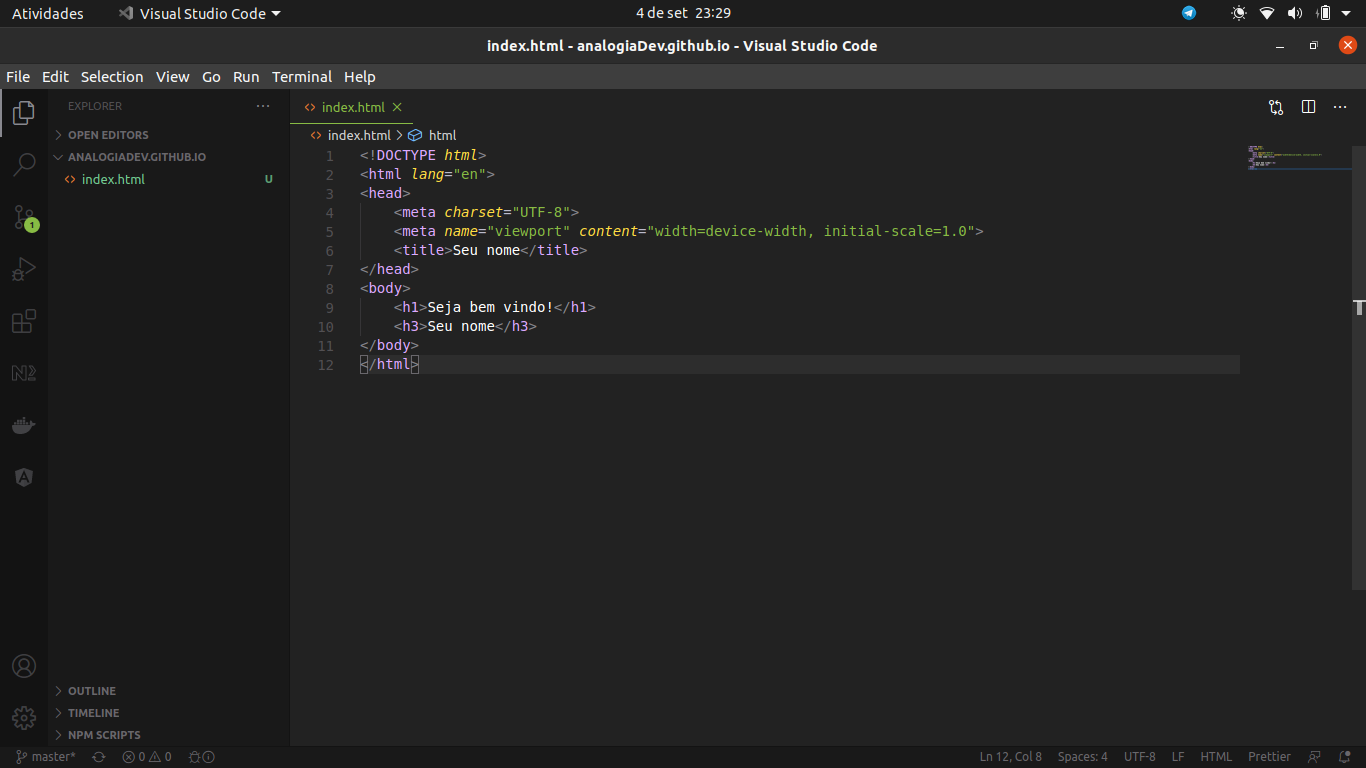
Task: Click the feedback icon in status bar
Action: 1314,757
